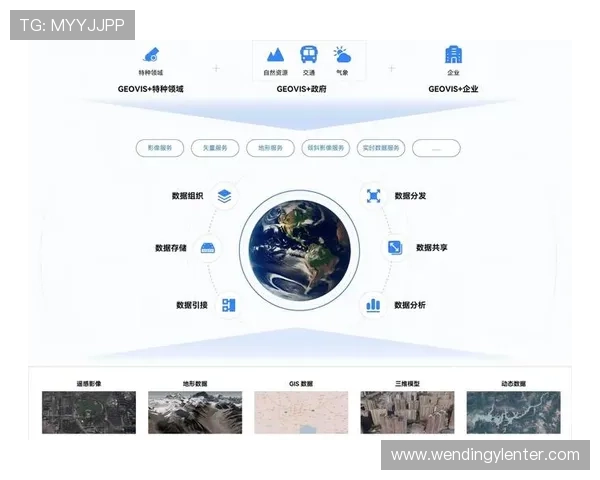Click the GIS 数据 caption text

click(301, 384)
